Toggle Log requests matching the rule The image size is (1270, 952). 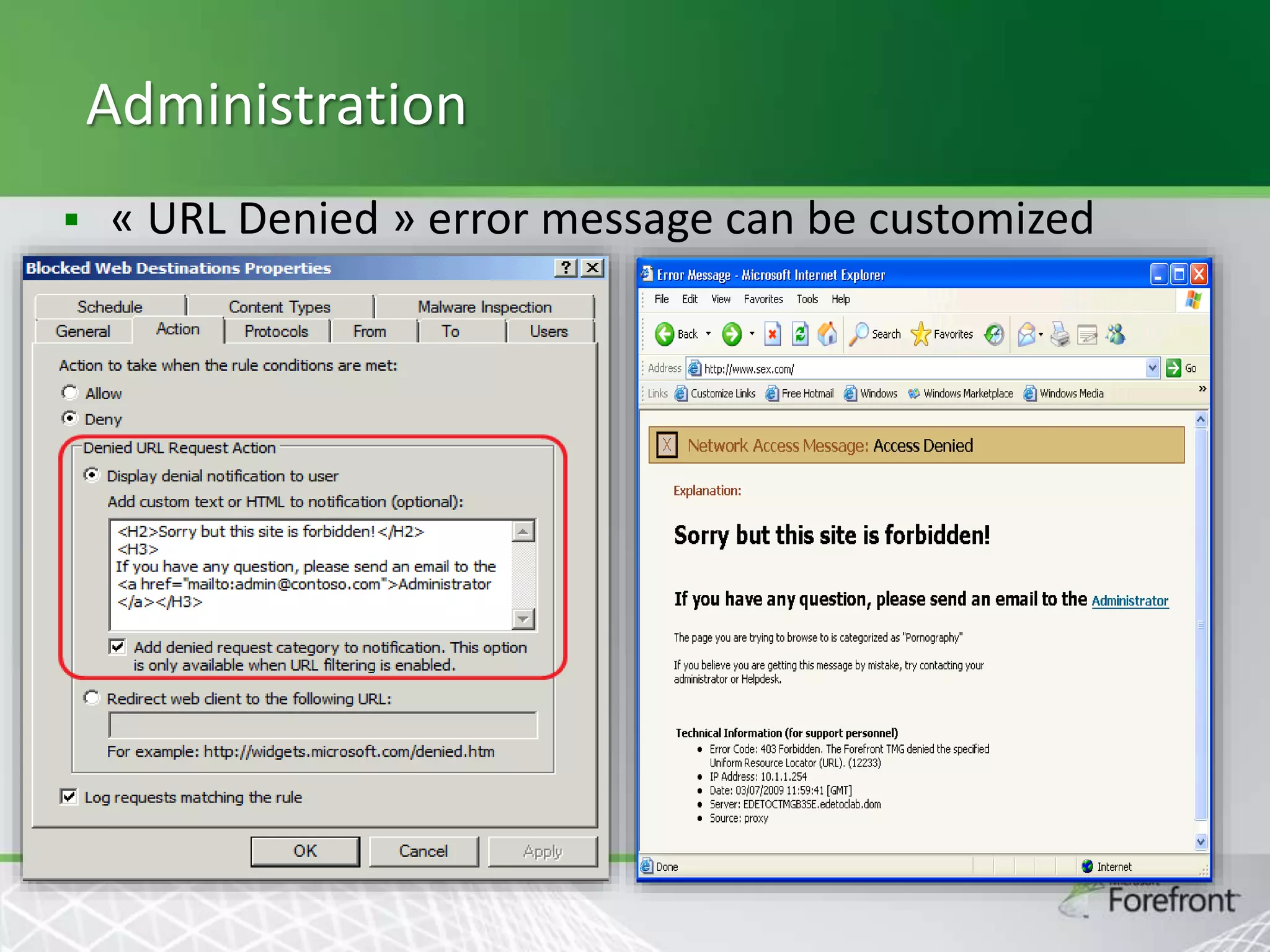pyautogui.click(x=69, y=796)
